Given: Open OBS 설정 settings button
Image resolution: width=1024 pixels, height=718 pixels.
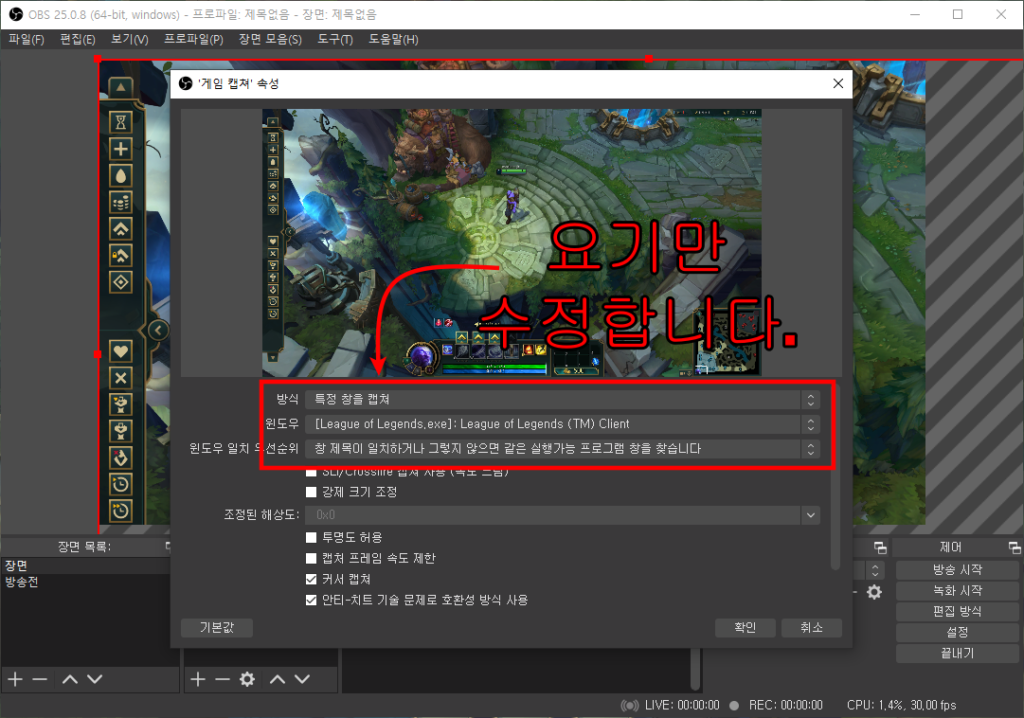Looking at the screenshot, I should click(x=957, y=632).
